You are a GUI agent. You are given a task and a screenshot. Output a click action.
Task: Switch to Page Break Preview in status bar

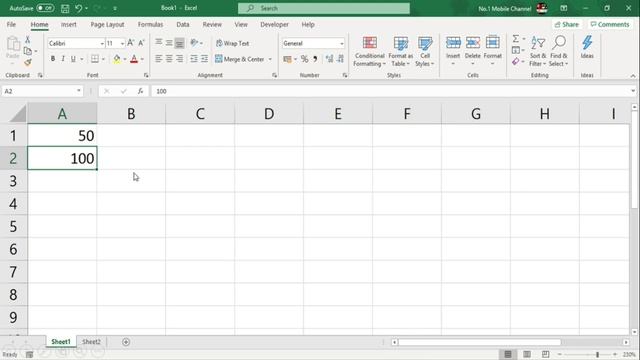546,354
